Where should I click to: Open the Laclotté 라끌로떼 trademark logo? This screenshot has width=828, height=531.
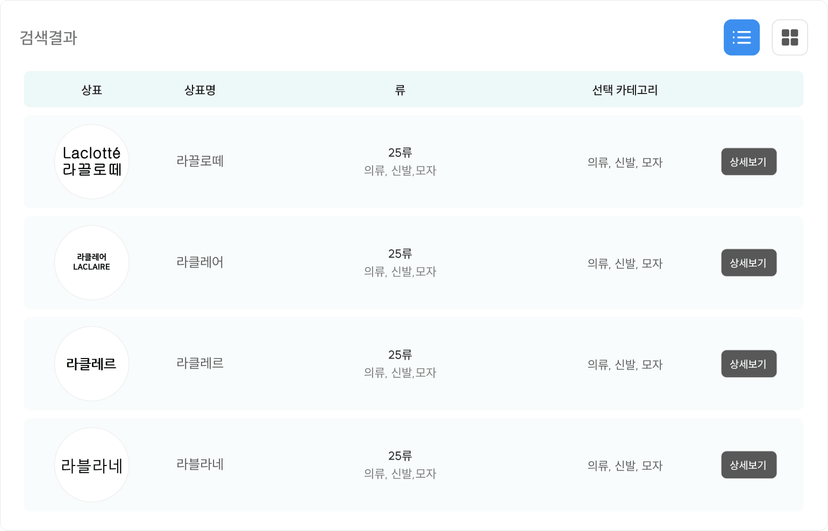tap(92, 162)
